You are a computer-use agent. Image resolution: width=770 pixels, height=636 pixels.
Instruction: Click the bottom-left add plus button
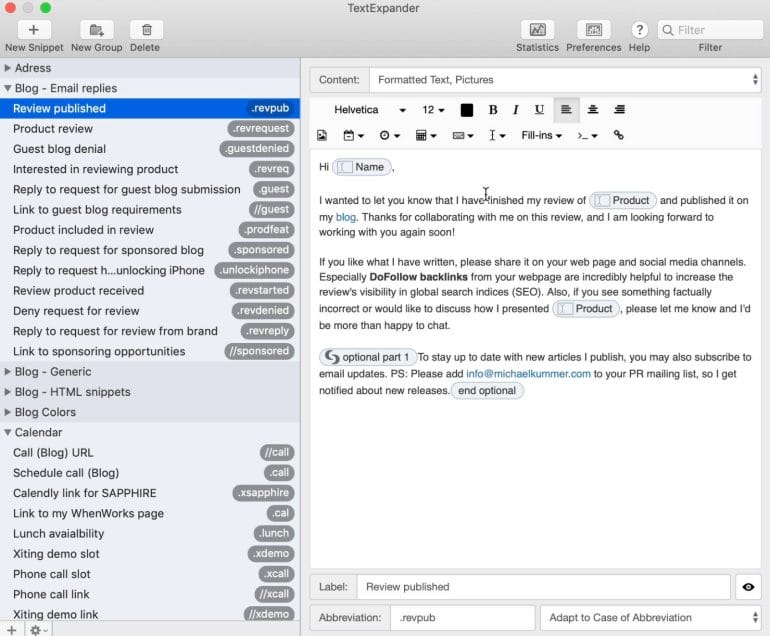click(12, 630)
